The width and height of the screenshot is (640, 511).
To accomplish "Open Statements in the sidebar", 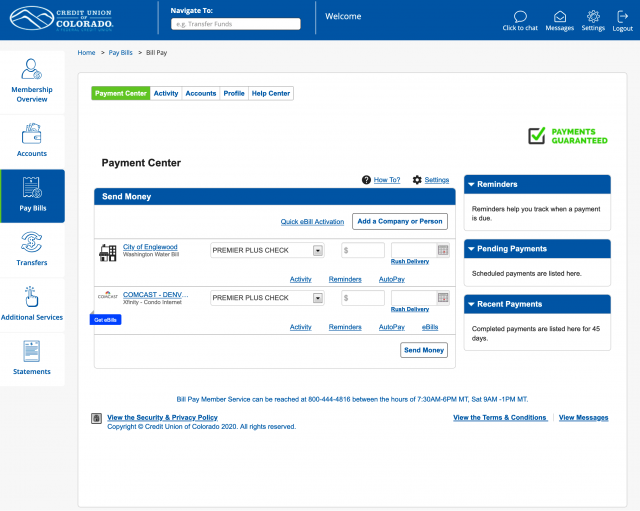I will [x=32, y=358].
